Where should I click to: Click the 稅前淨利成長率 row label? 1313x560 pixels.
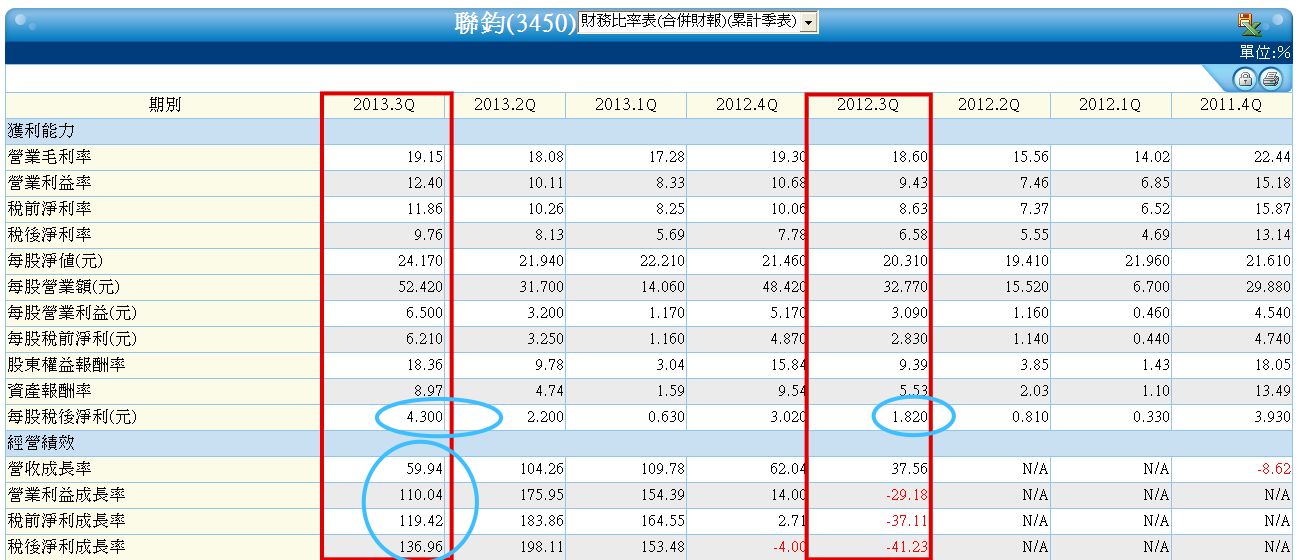point(67,520)
